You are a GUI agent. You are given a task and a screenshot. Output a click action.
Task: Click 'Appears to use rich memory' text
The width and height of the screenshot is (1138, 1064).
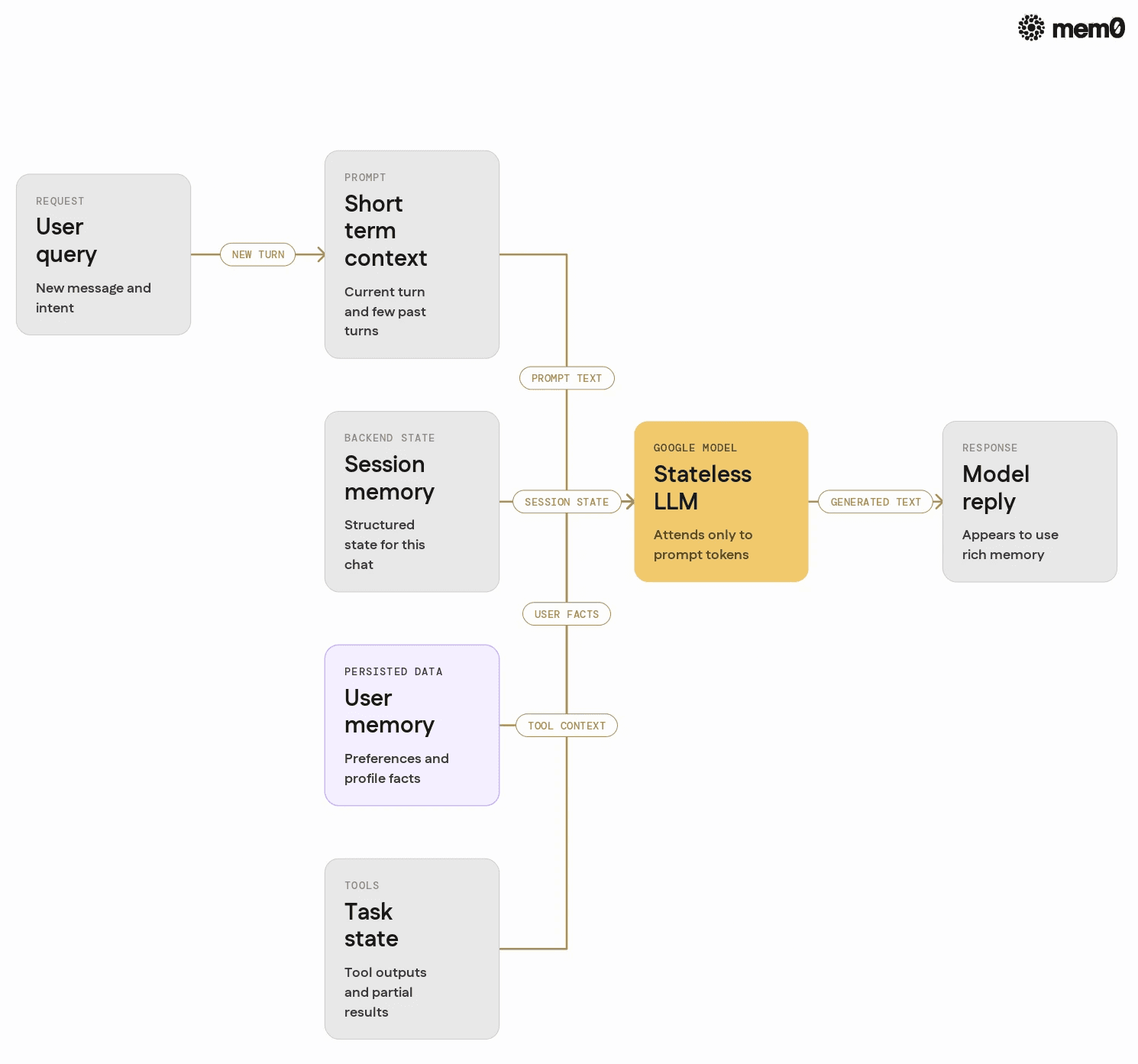1010,545
